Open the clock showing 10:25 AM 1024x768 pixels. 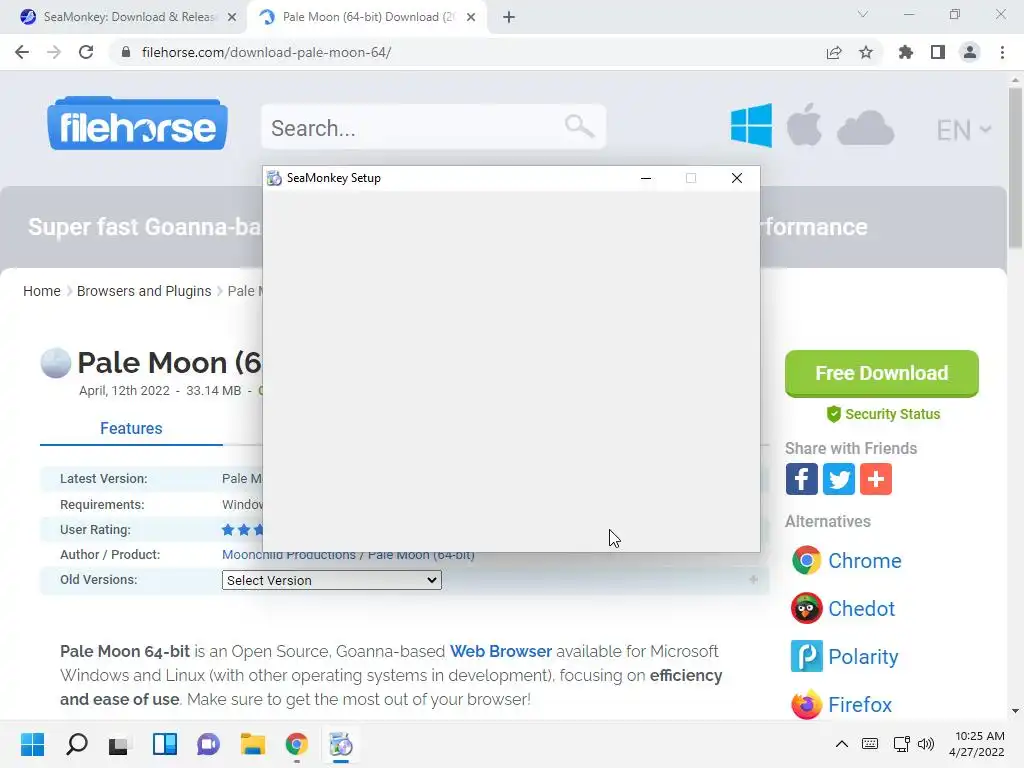(978, 744)
